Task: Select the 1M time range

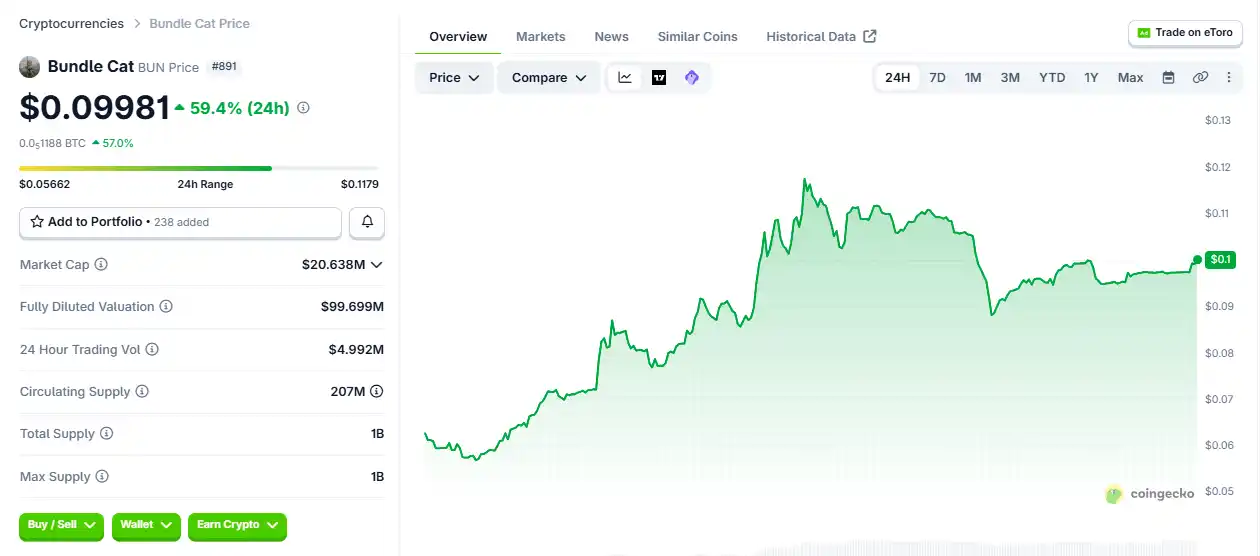Action: click(973, 78)
